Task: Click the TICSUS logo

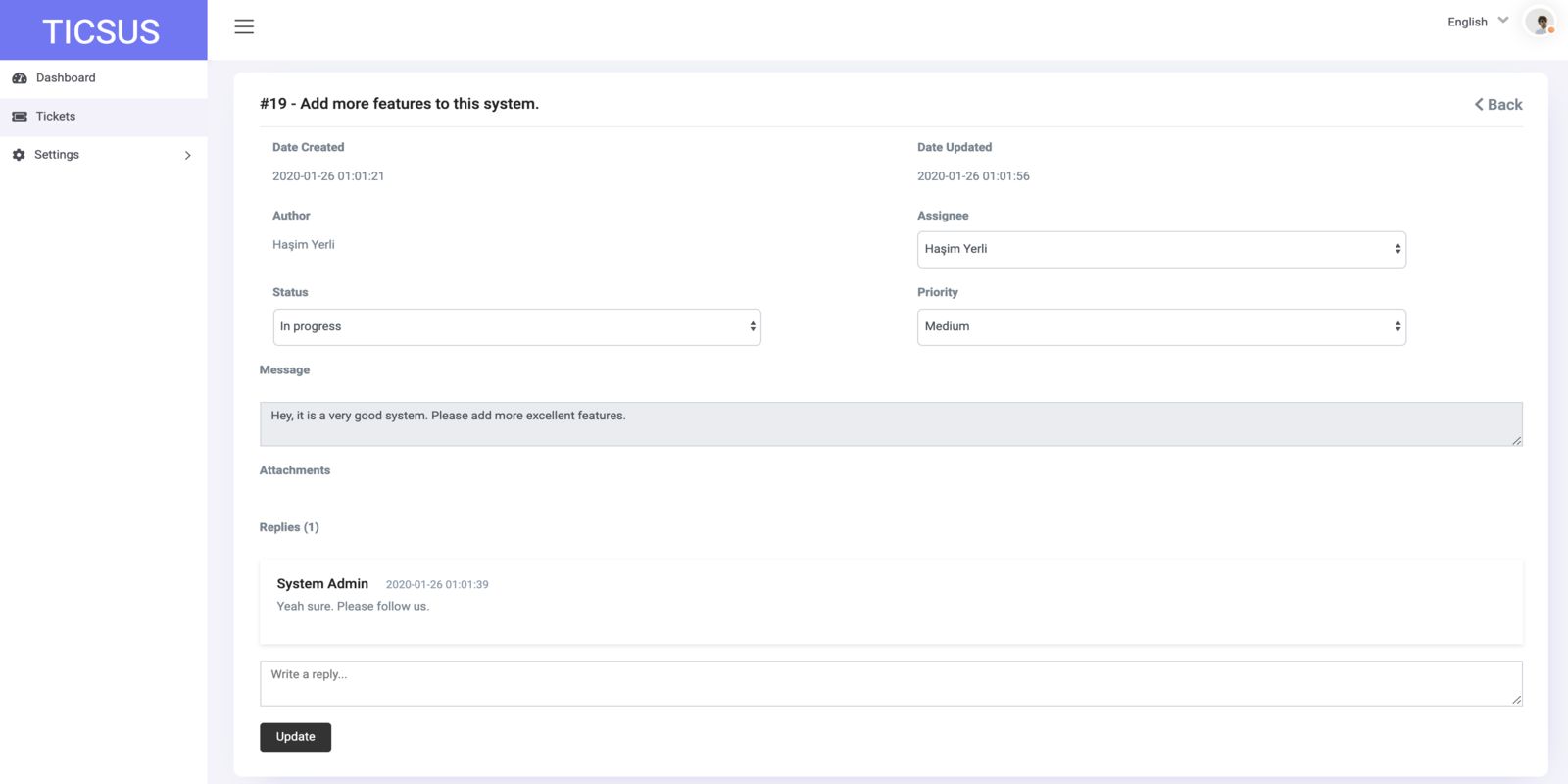Action: [101, 31]
